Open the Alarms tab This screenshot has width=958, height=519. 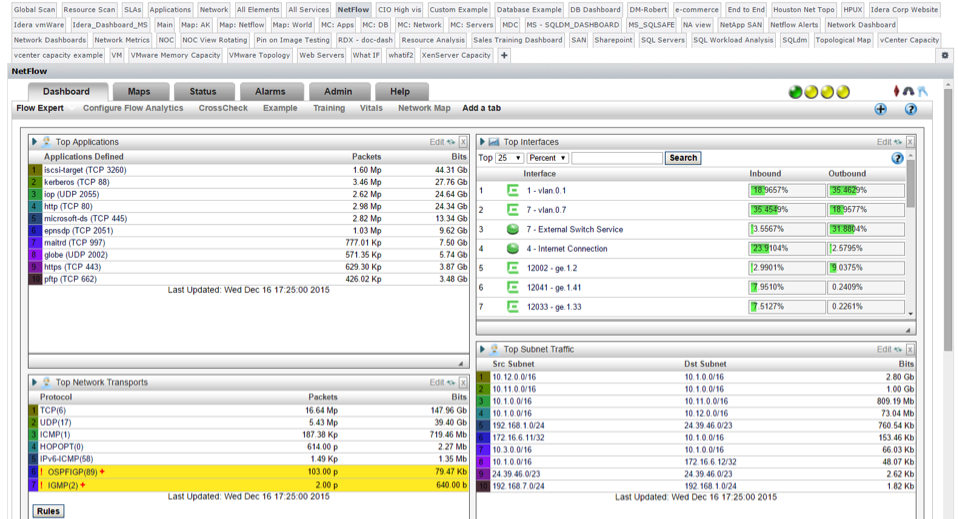270,92
